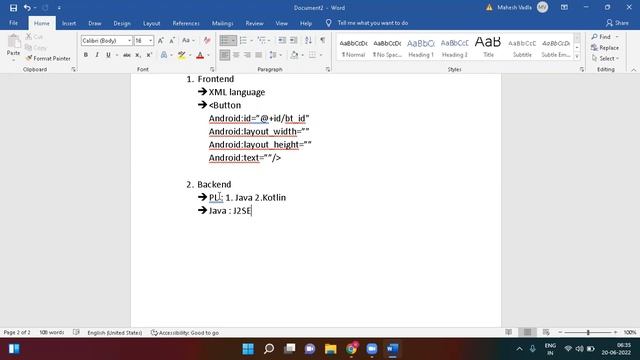Sort the selected text
640x360 pixels.
click(308, 40)
